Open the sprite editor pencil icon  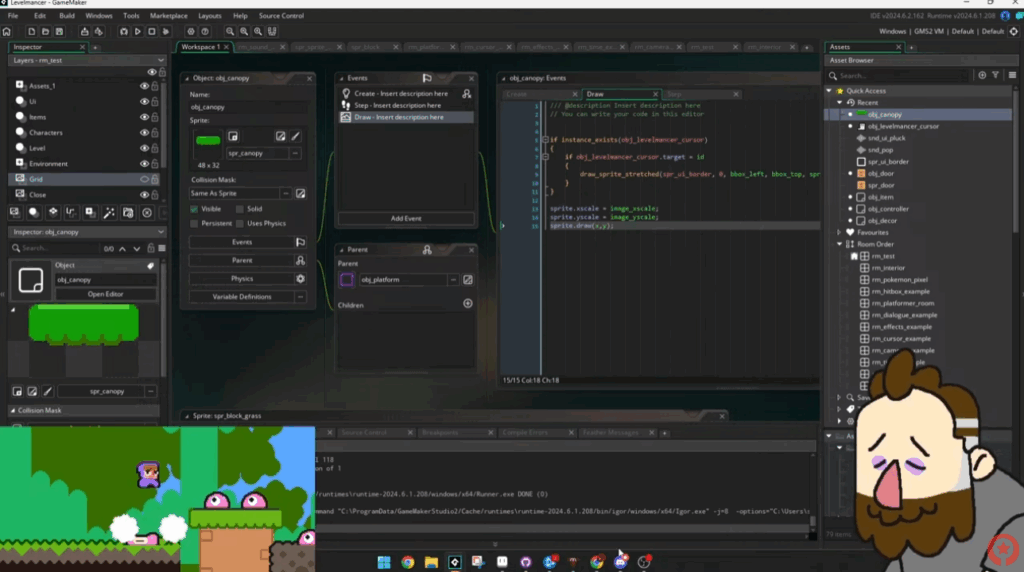pos(296,136)
